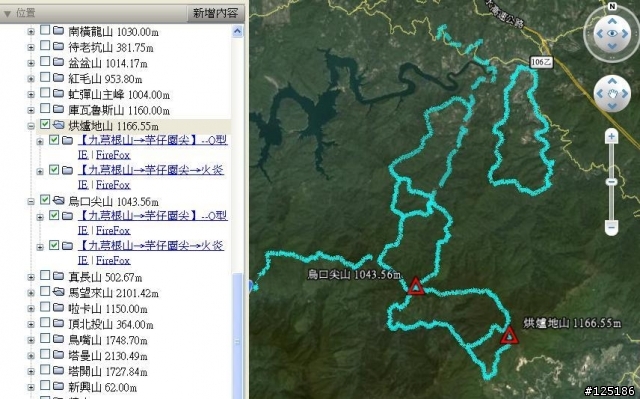
Task: Click the scroll up arrow of the places list
Action: tap(238, 31)
